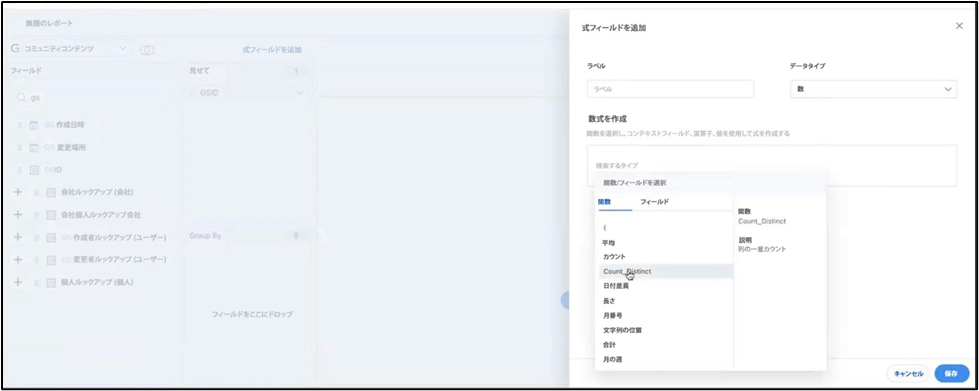
Task: Open the データタイプ dropdown showing 数
Action: click(873, 89)
